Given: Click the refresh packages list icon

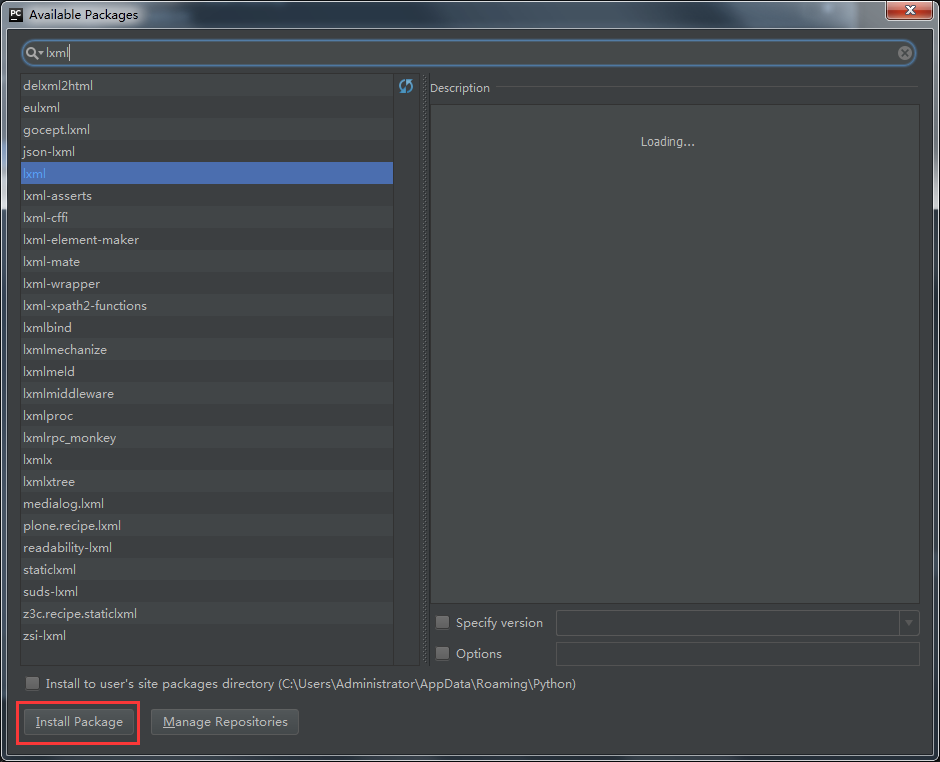Looking at the screenshot, I should tap(406, 87).
